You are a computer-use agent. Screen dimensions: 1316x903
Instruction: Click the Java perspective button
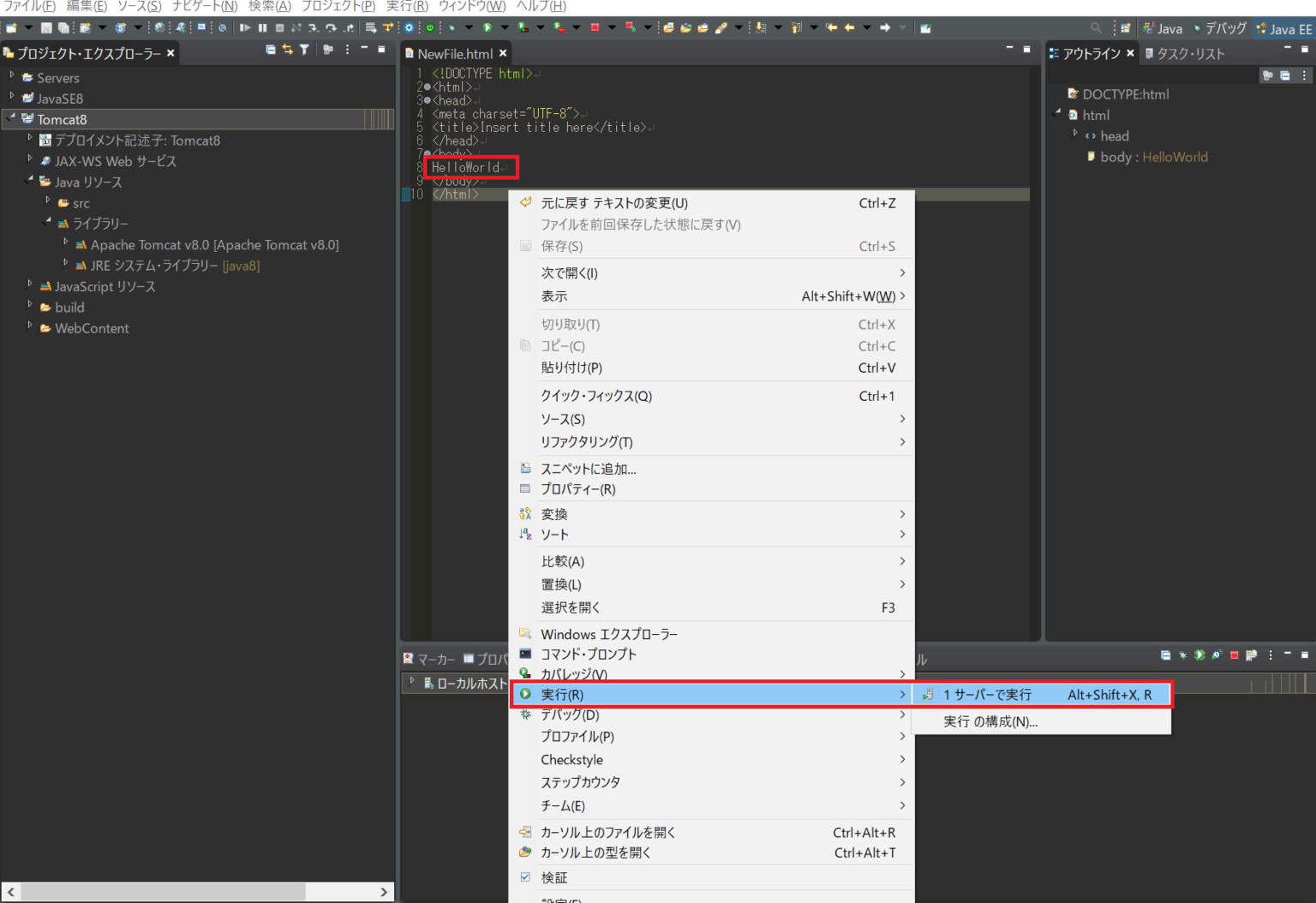pos(1163,27)
